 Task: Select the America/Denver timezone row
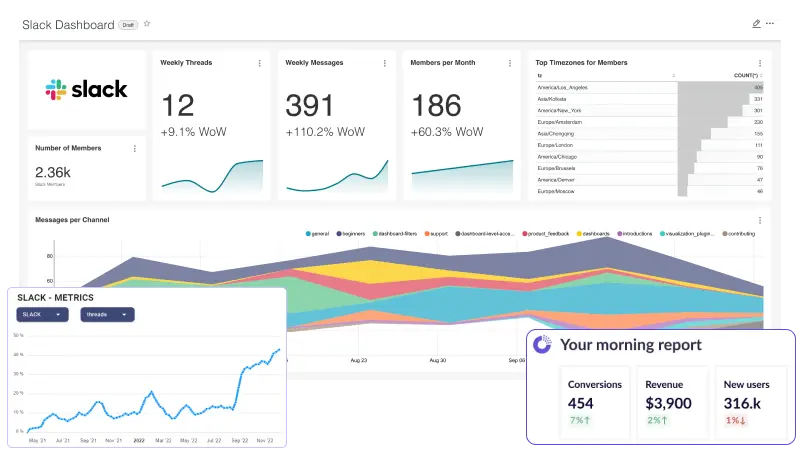click(x=650, y=180)
